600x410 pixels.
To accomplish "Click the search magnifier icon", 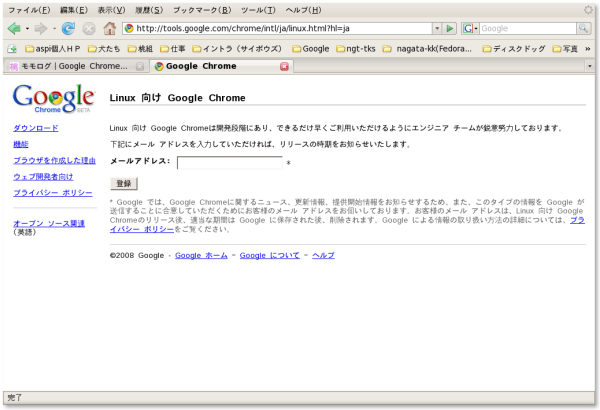I will coord(583,28).
